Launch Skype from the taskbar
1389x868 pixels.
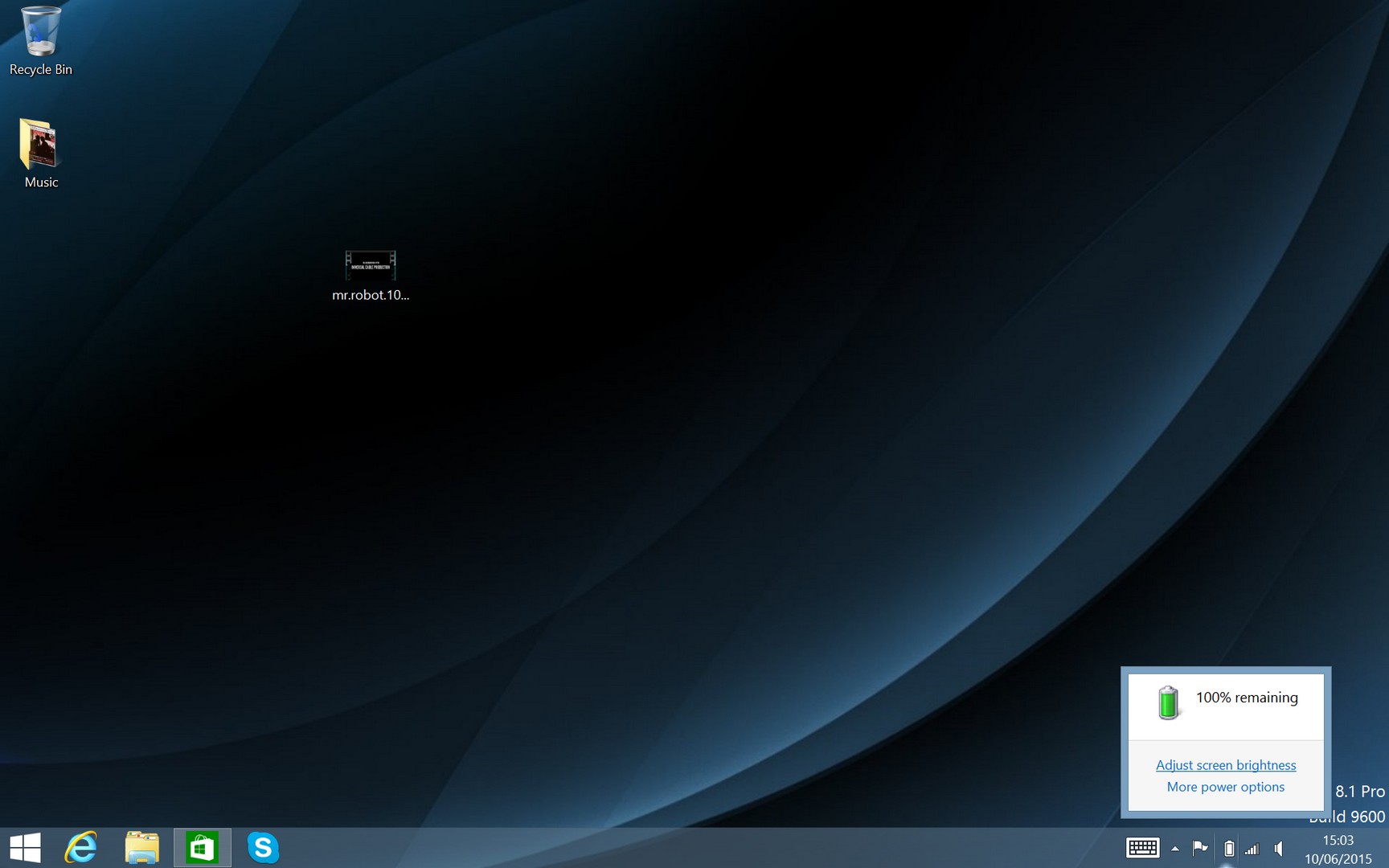click(x=263, y=848)
